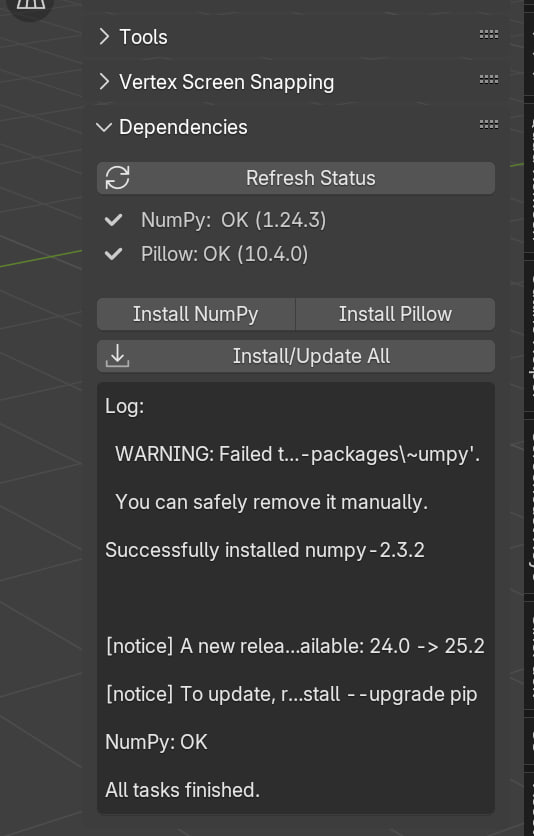Grab the dotted grip handle of Tools panel
534x836 pixels.
click(489, 35)
